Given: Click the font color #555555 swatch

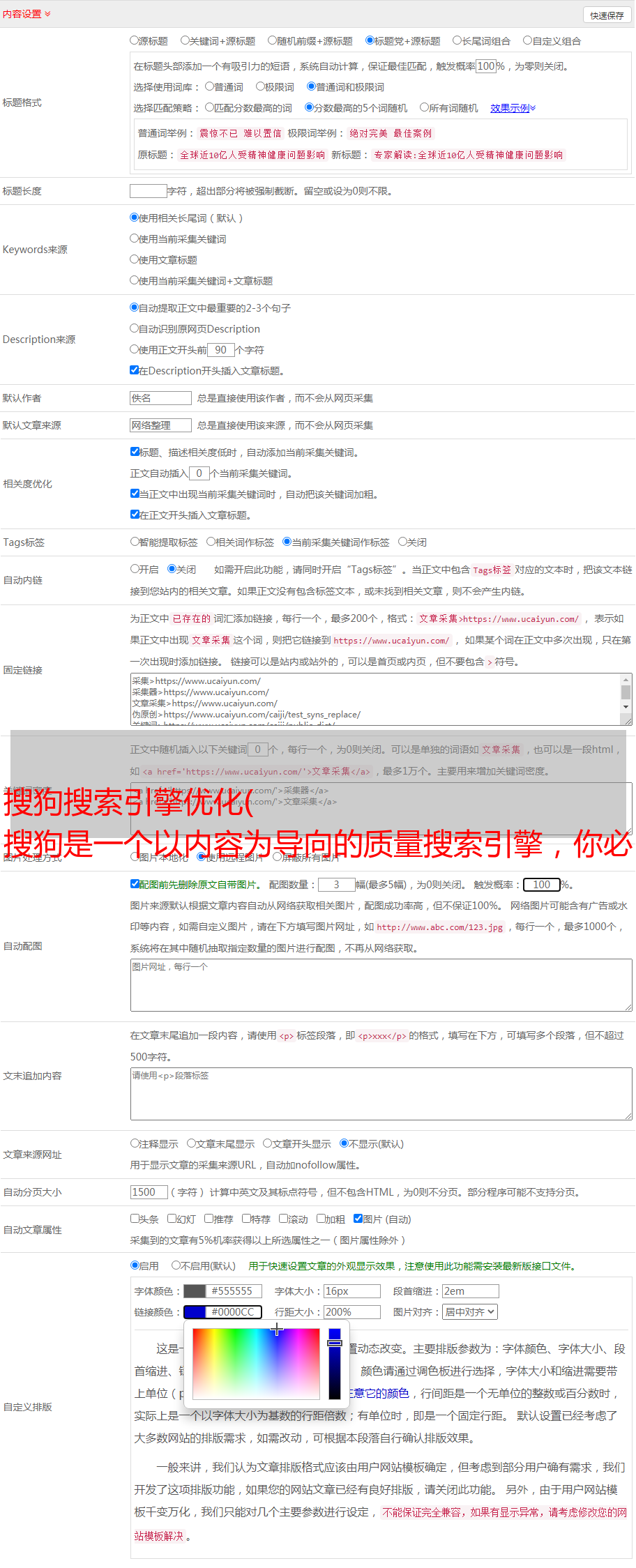Looking at the screenshot, I should pyautogui.click(x=195, y=1291).
